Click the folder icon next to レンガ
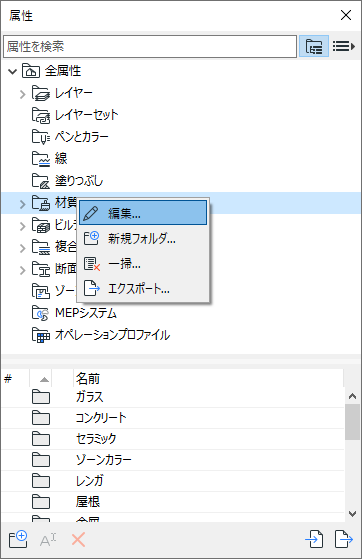 (41, 481)
